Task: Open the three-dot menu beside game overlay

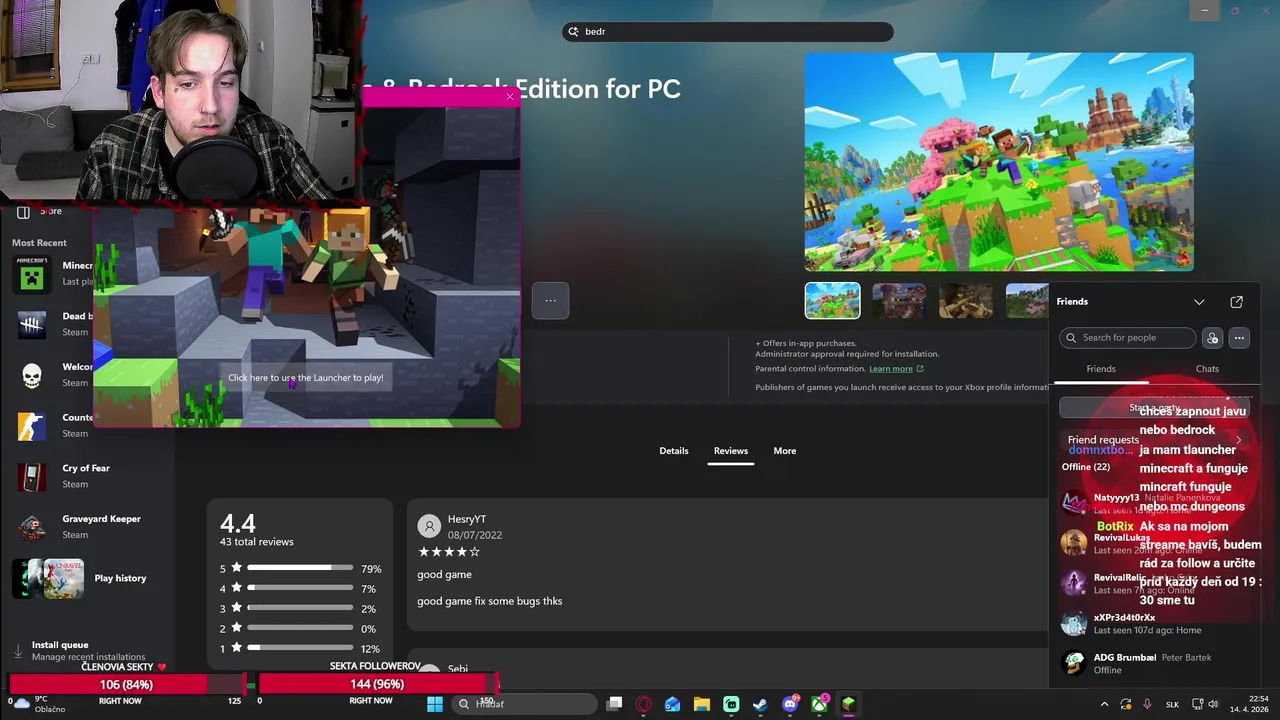Action: pyautogui.click(x=550, y=300)
